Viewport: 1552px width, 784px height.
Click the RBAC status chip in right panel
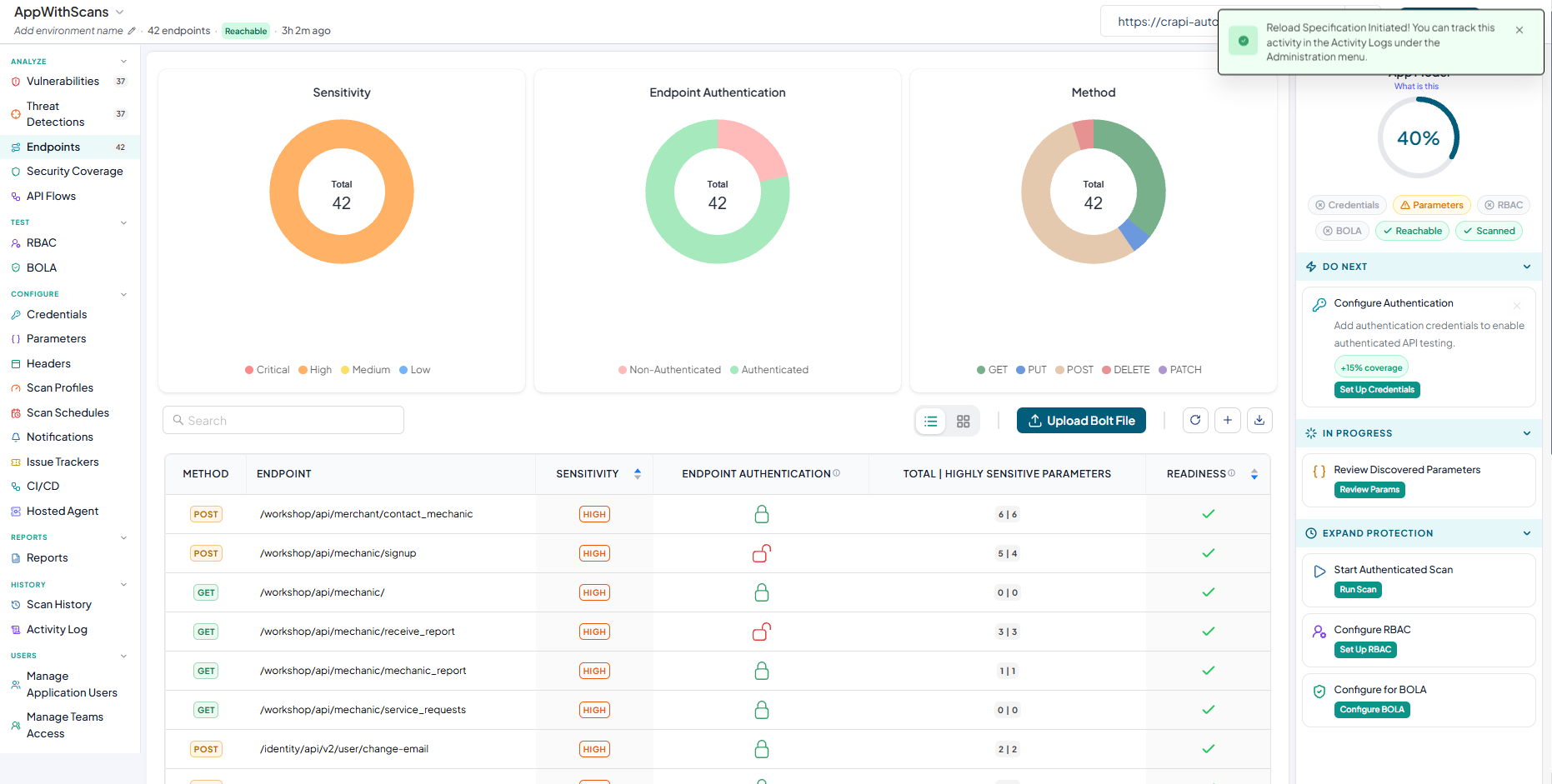point(1503,205)
